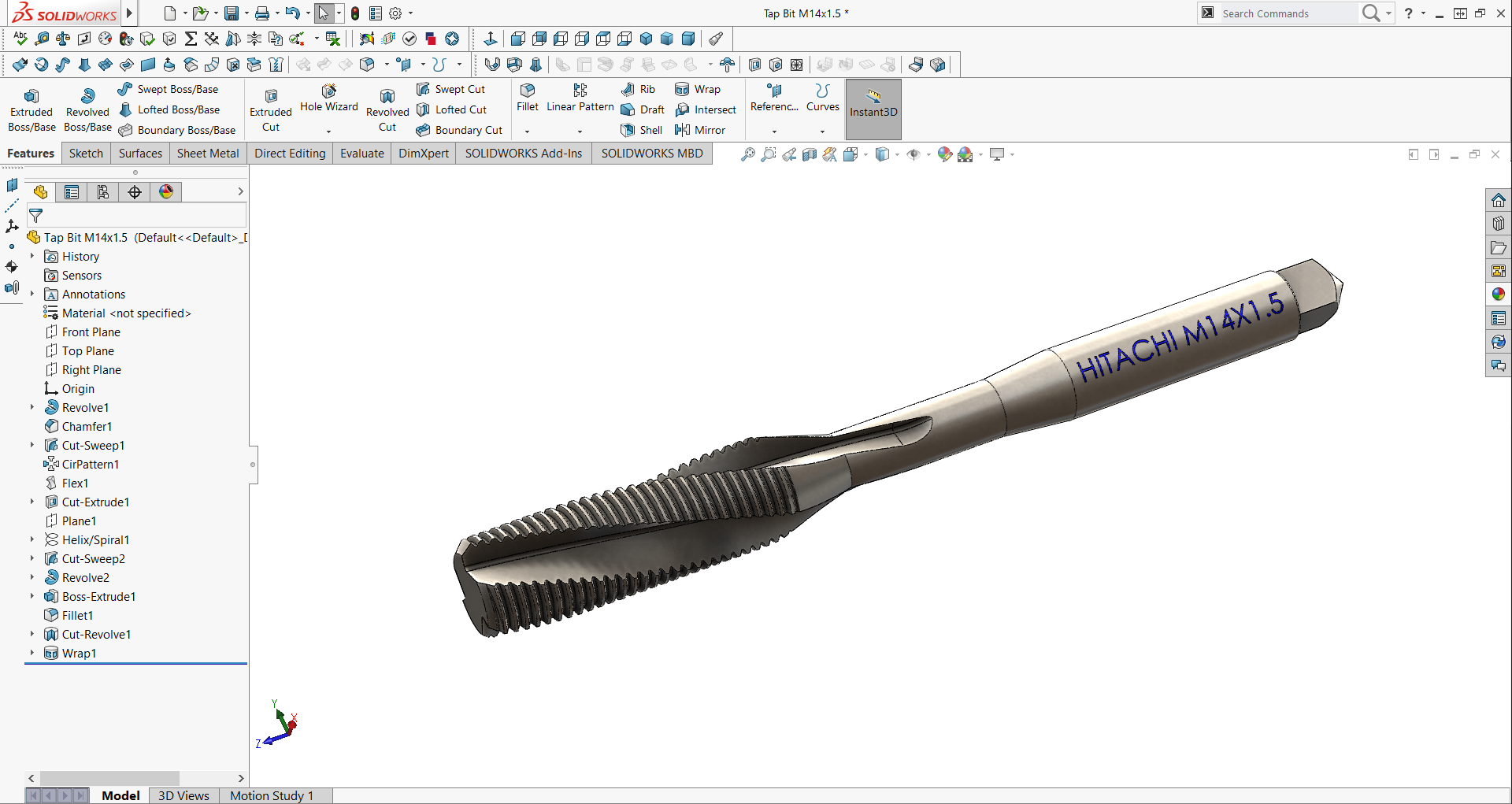Choose Lofted Boss/Base
Viewport: 1512px width, 804px height.
[x=169, y=109]
